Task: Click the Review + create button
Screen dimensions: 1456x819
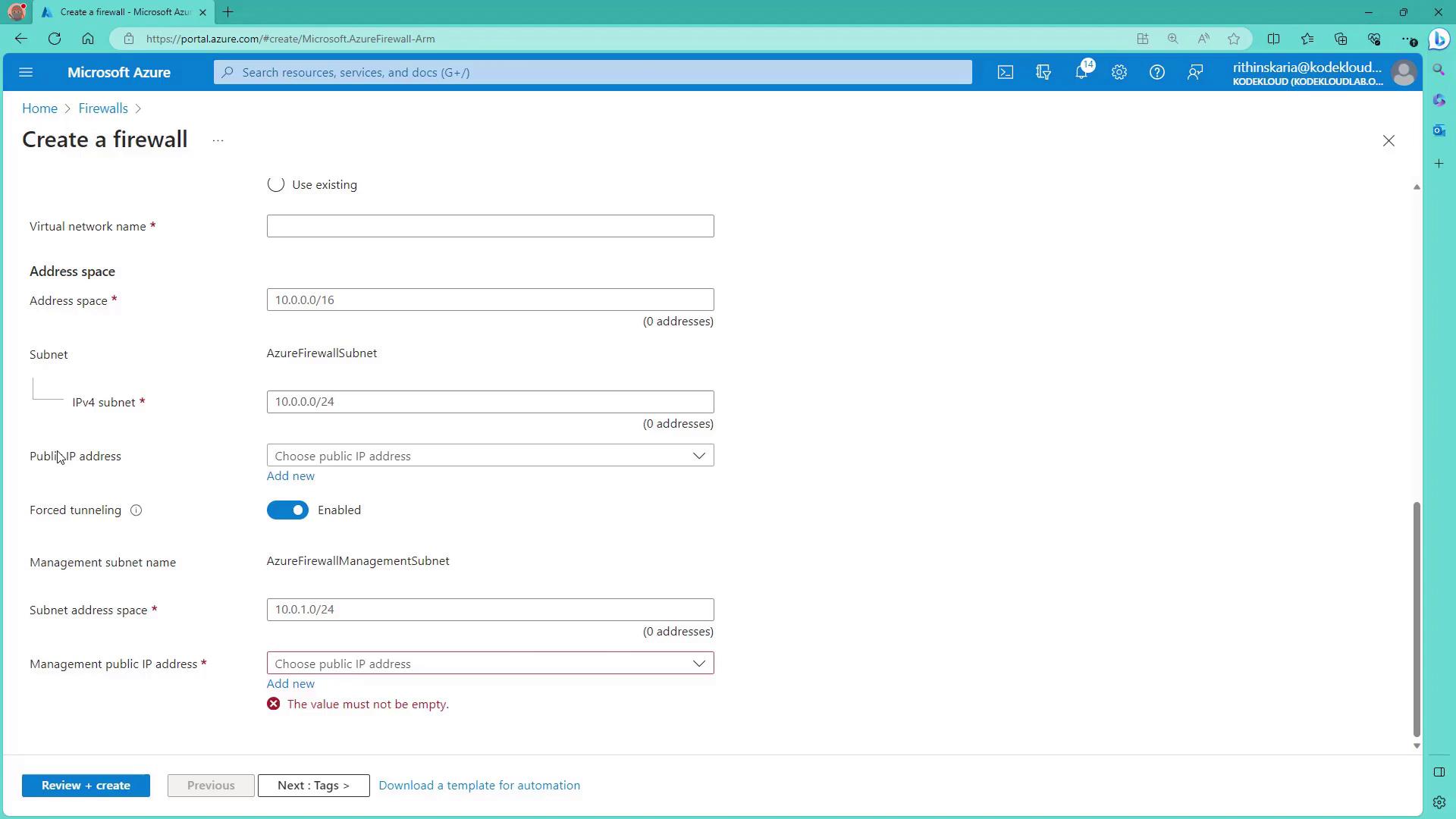Action: pyautogui.click(x=86, y=786)
